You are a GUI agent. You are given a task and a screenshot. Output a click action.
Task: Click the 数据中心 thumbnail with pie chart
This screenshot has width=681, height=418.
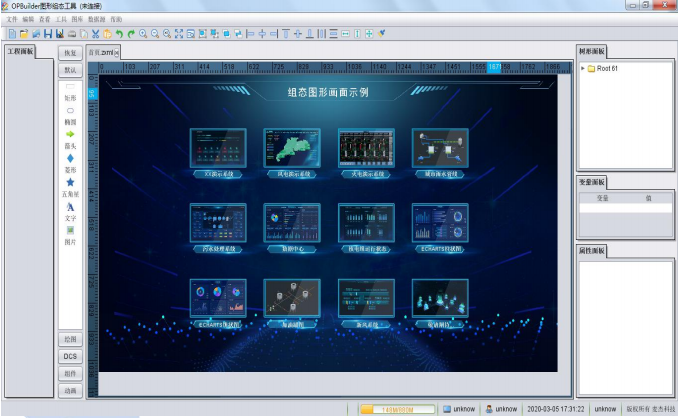[292, 222]
